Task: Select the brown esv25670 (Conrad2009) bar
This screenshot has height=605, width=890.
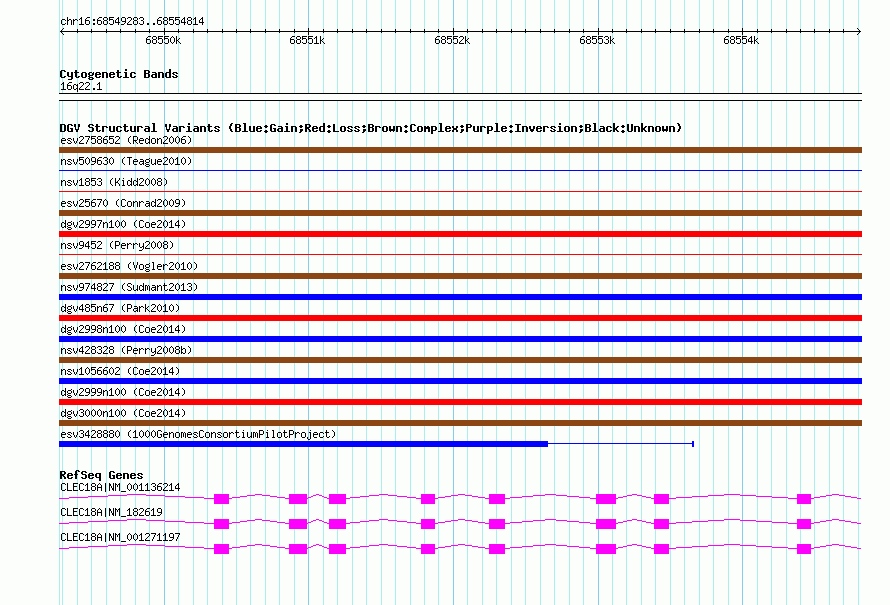Action: tap(460, 213)
